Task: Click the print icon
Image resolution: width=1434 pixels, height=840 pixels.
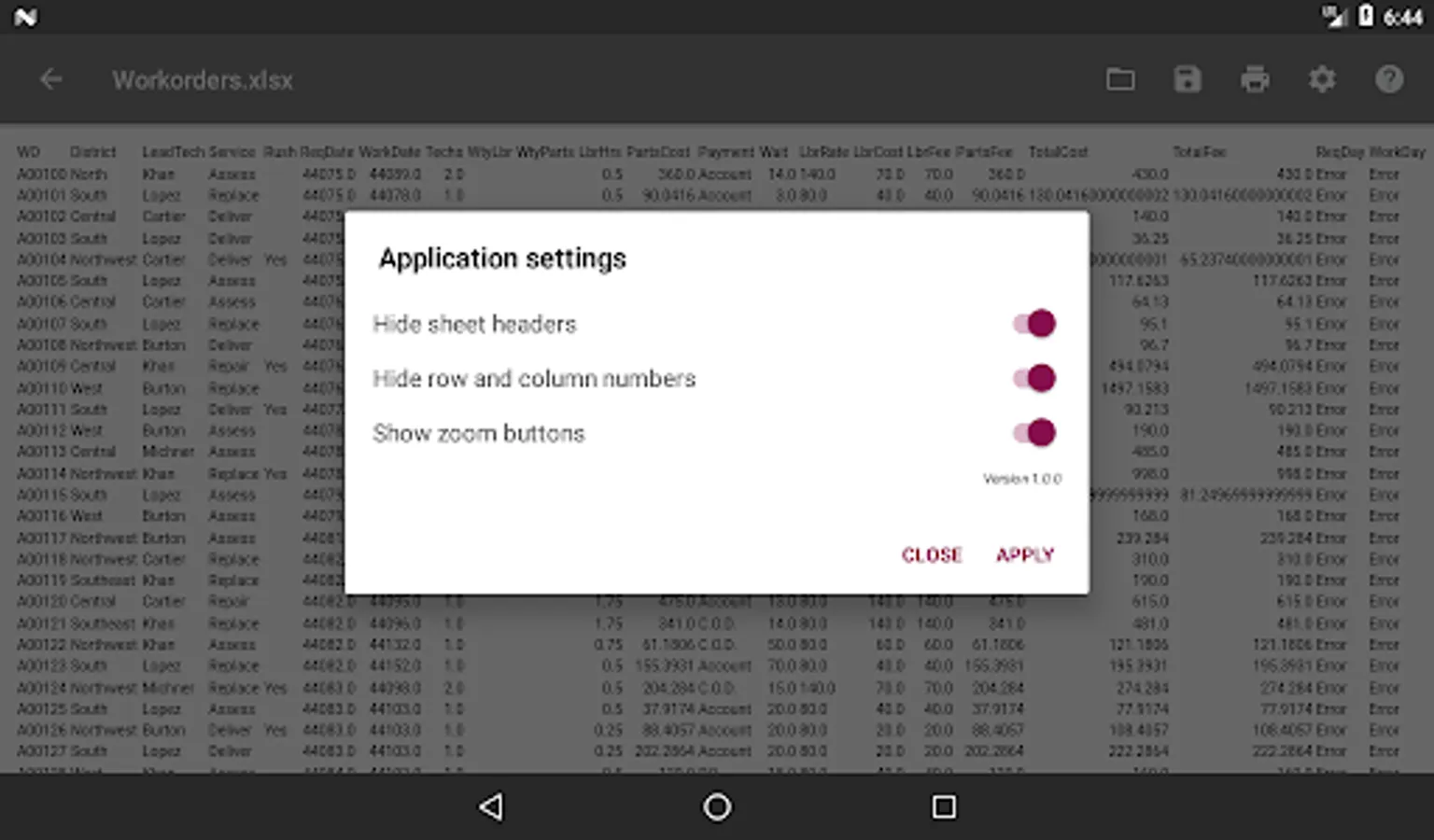Action: 1255,80
